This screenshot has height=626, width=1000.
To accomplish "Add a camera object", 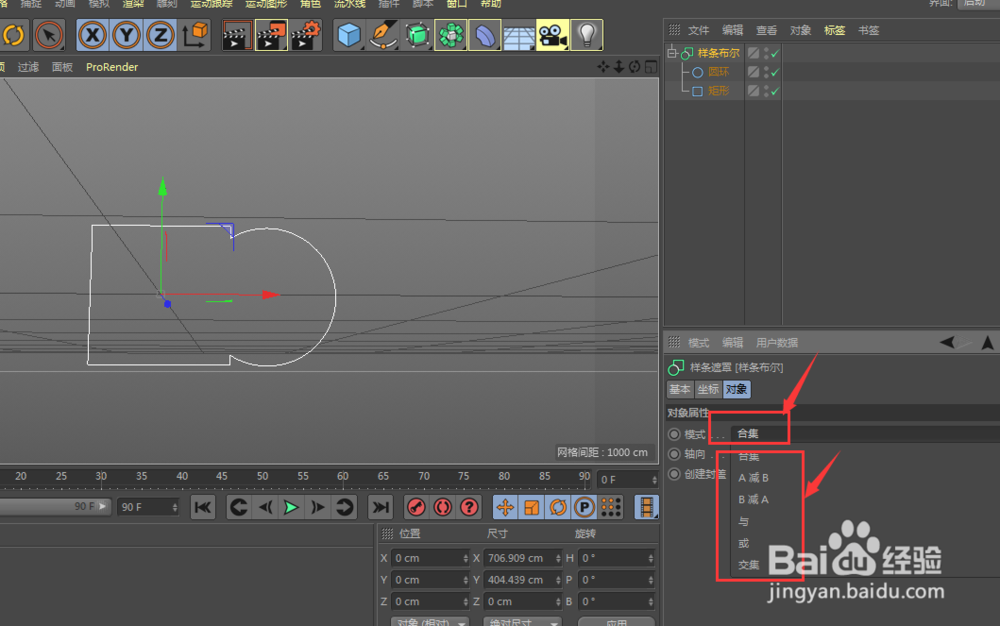I will tap(552, 36).
